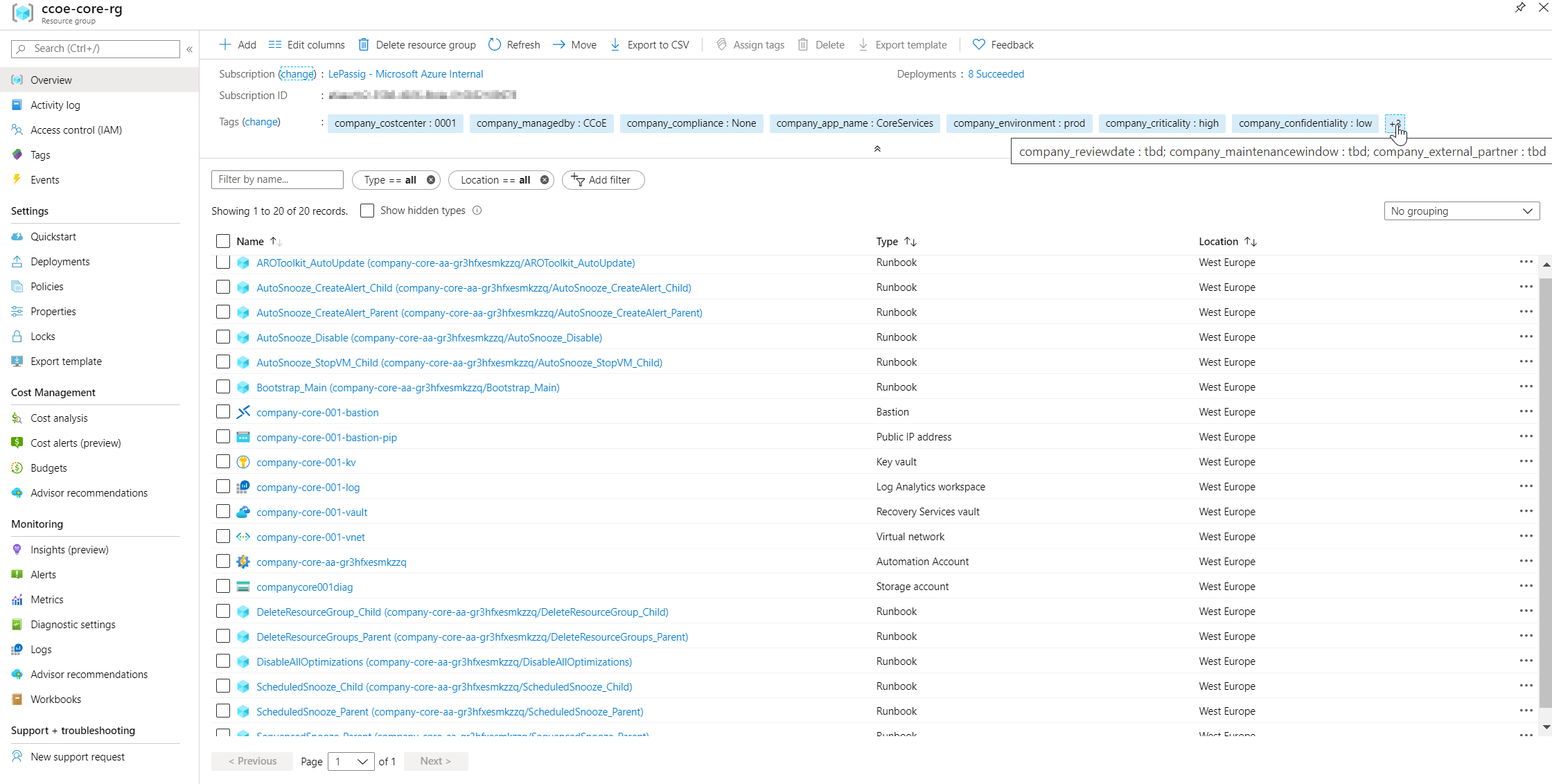1552x784 pixels.
Task: Enable the Show hidden types checkbox
Action: tap(367, 211)
